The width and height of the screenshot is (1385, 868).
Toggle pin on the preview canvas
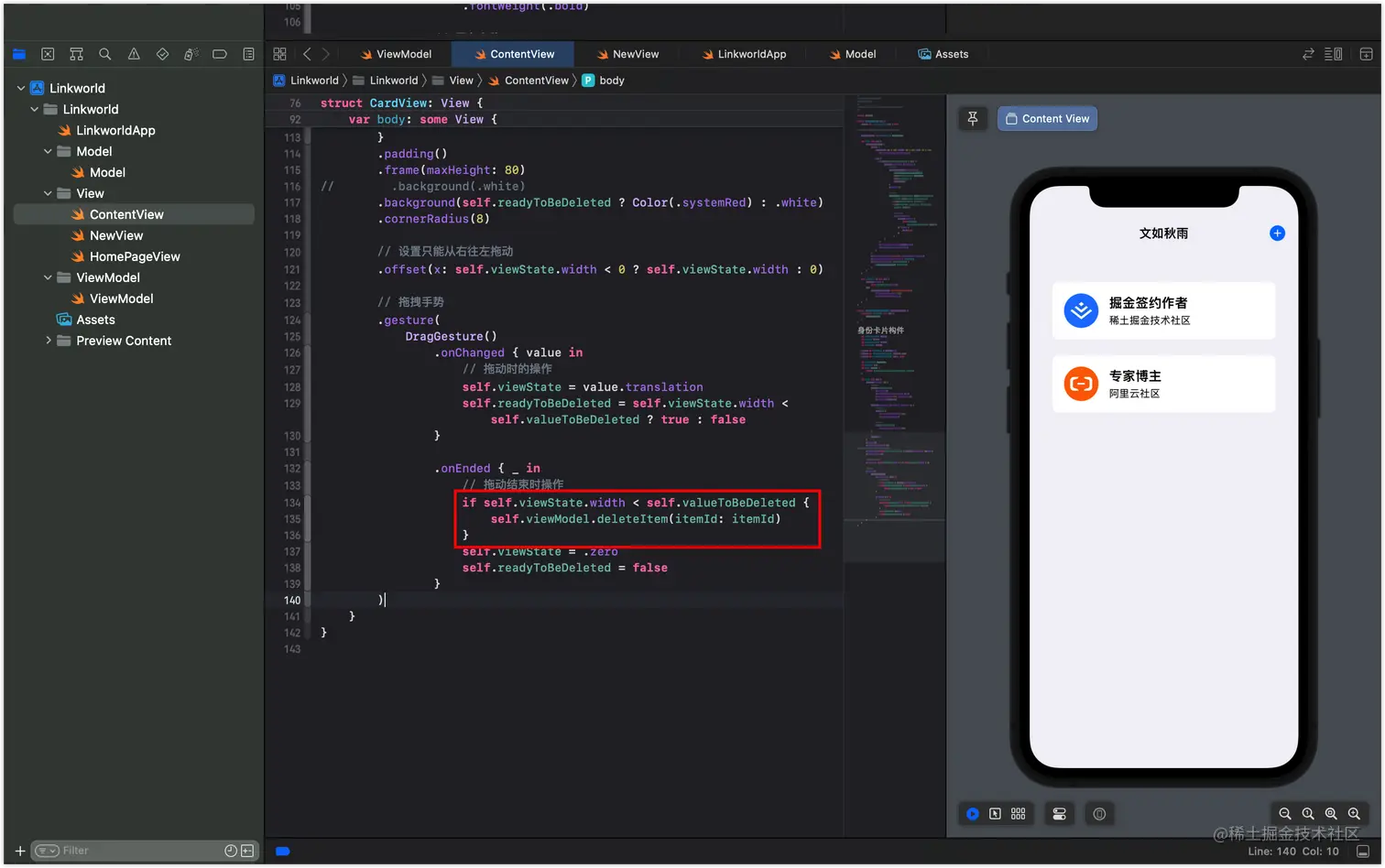pos(973,118)
